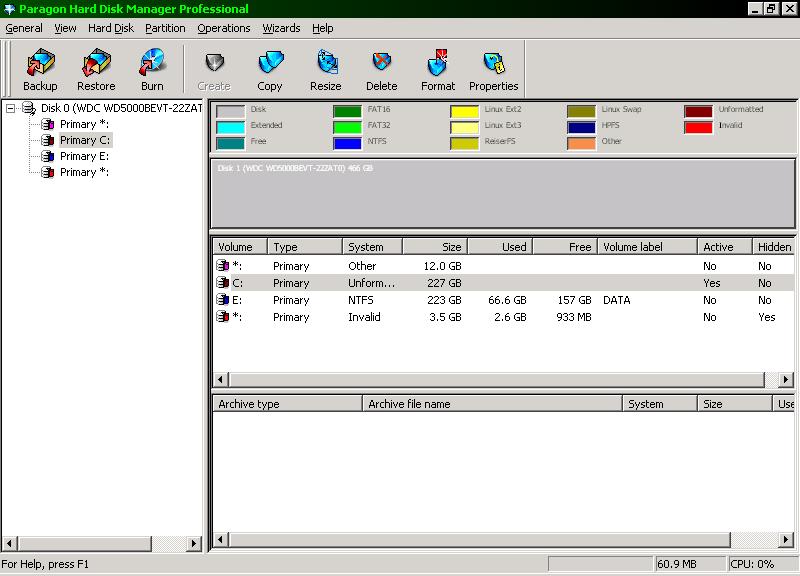
Task: Open the Operations menu
Action: (x=224, y=28)
